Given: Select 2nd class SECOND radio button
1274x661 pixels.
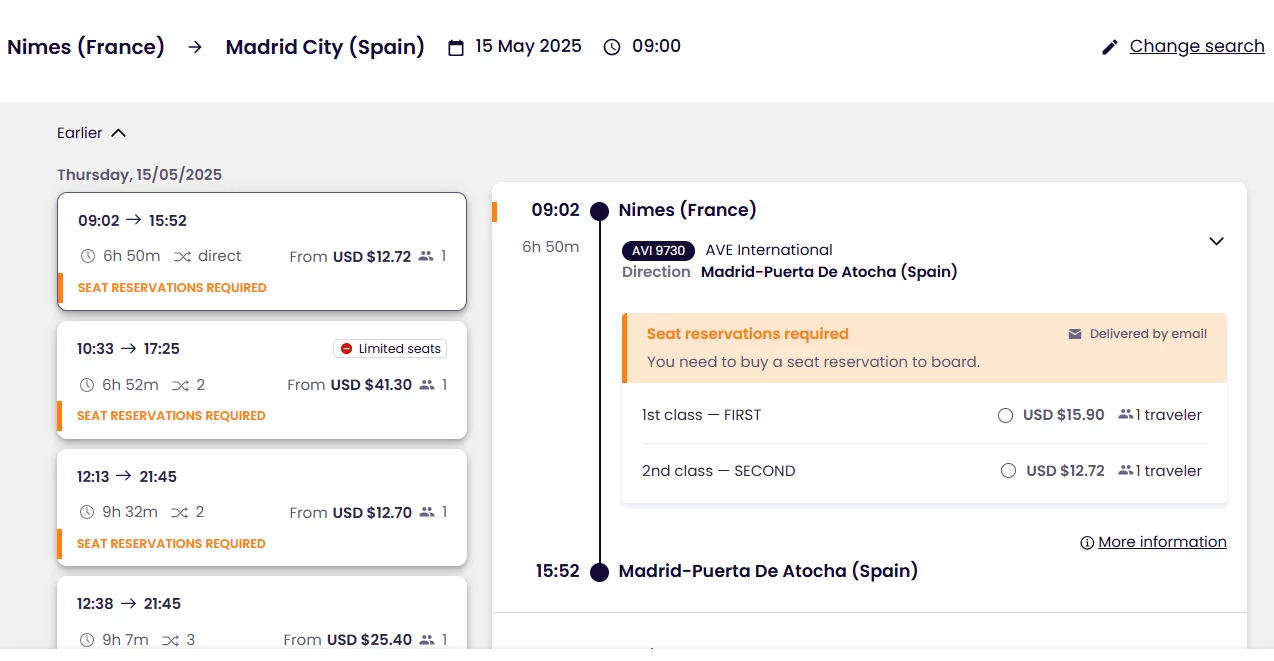Looking at the screenshot, I should tap(1008, 471).
